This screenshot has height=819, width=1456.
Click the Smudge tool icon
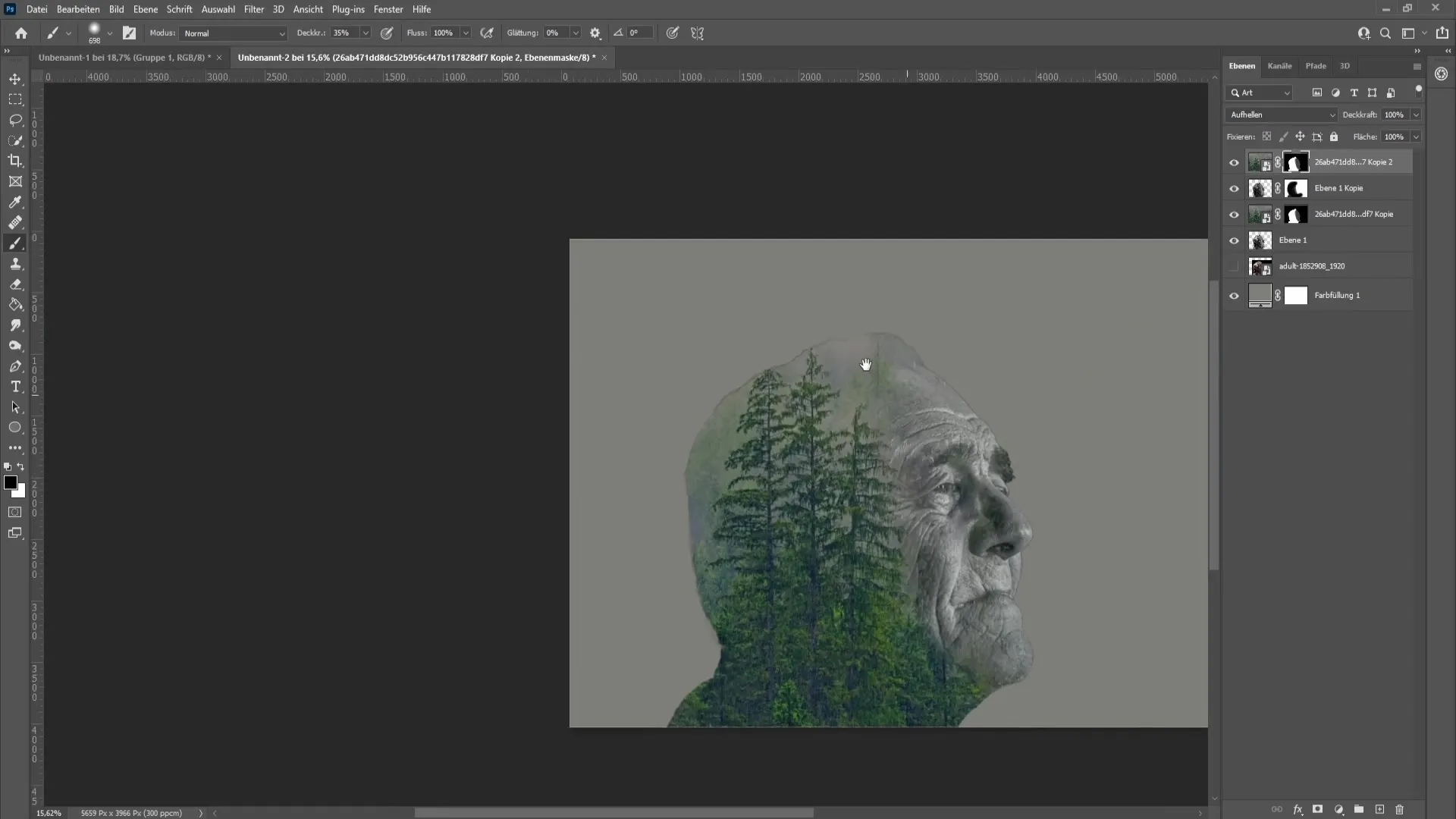click(15, 325)
